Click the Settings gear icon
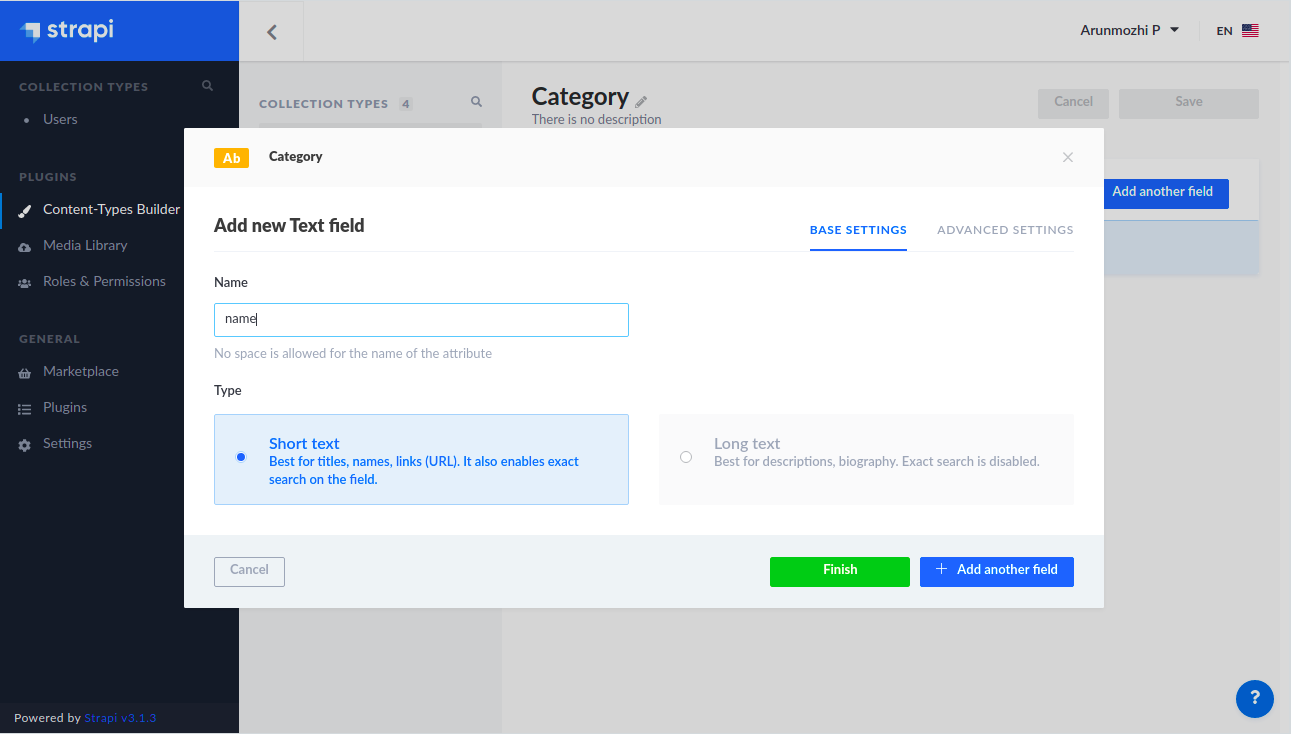Image resolution: width=1291 pixels, height=734 pixels. pyautogui.click(x=25, y=444)
